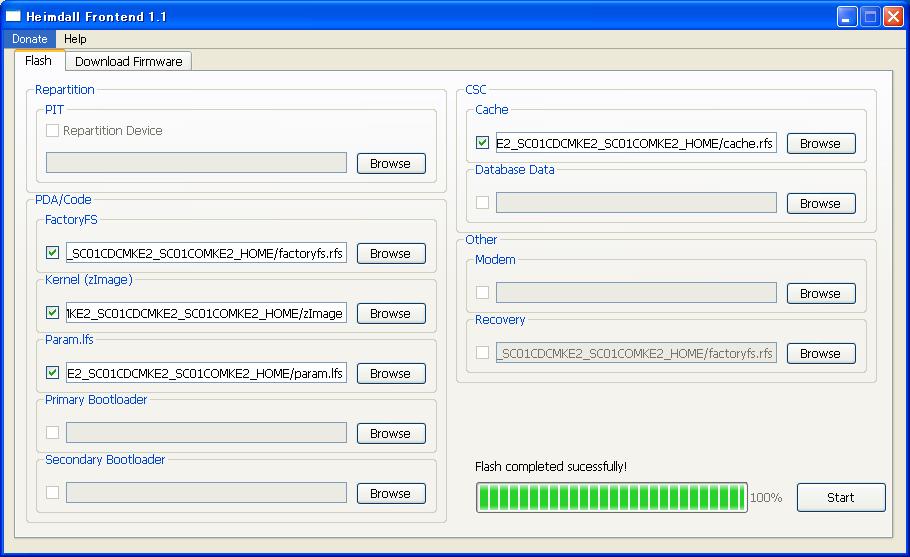Open the Help menu
This screenshot has width=910, height=557.
75,39
